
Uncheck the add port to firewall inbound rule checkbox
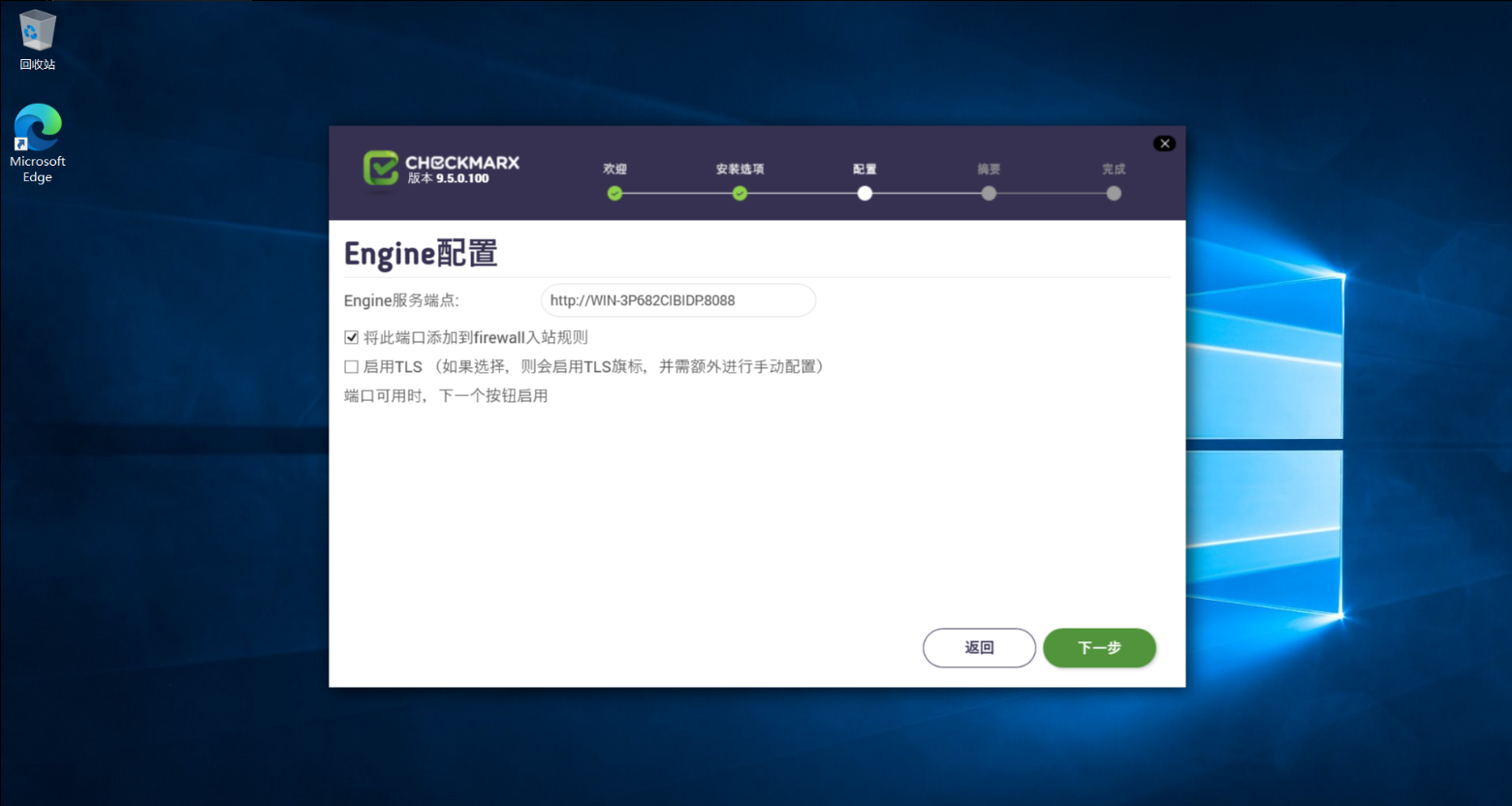pos(351,337)
